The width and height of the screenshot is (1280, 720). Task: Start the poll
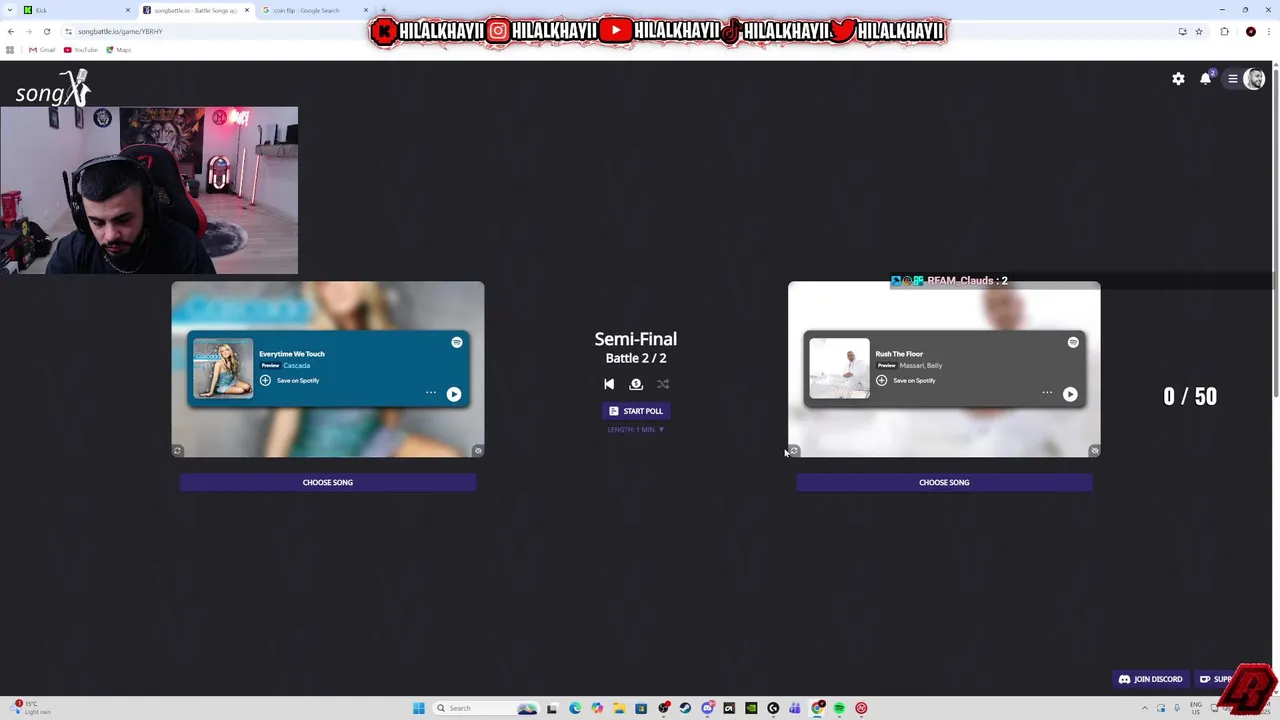pyautogui.click(x=636, y=411)
